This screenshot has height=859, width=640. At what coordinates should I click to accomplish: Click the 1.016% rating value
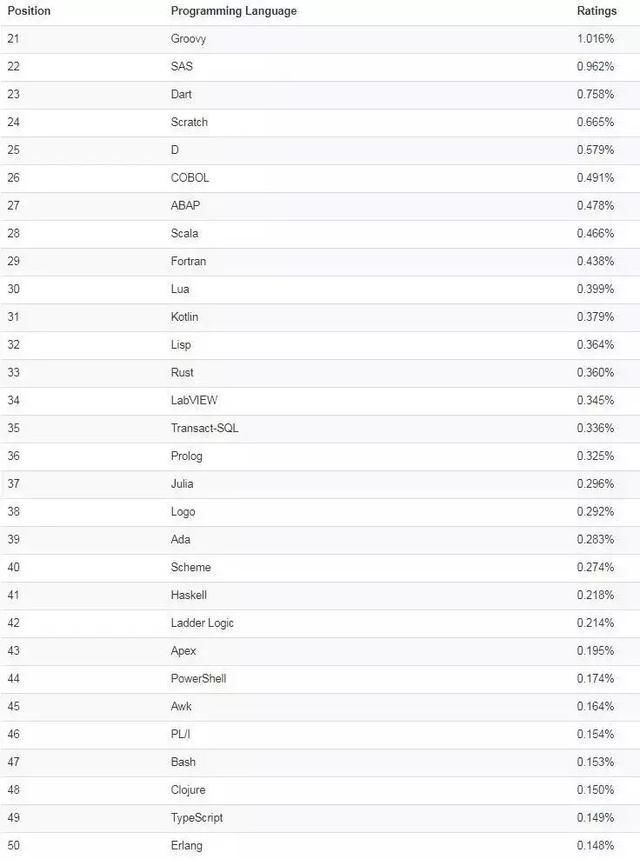coord(595,39)
